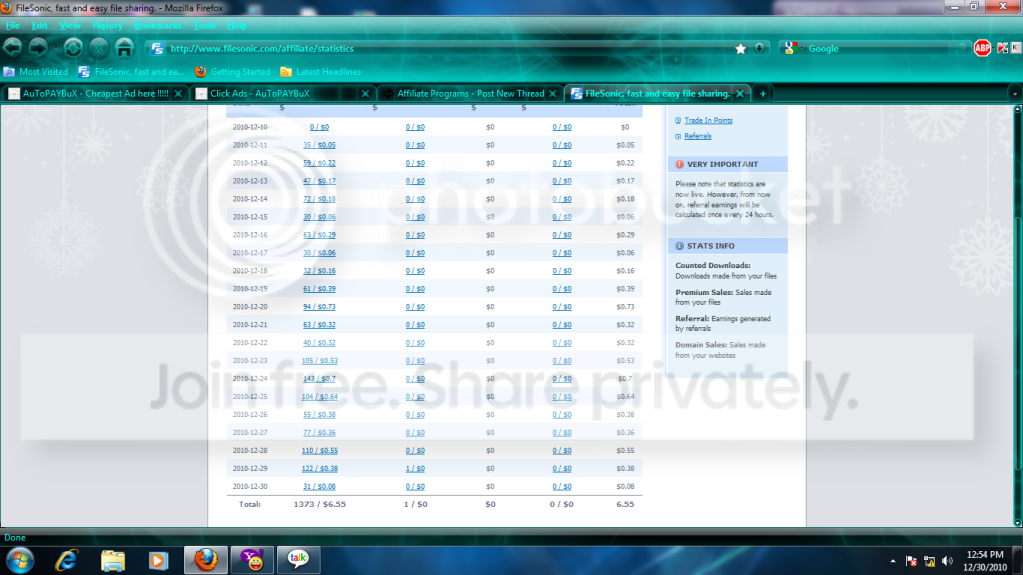This screenshot has height=575, width=1023.
Task: Open the Adblock Plus ABP icon
Action: (982, 48)
